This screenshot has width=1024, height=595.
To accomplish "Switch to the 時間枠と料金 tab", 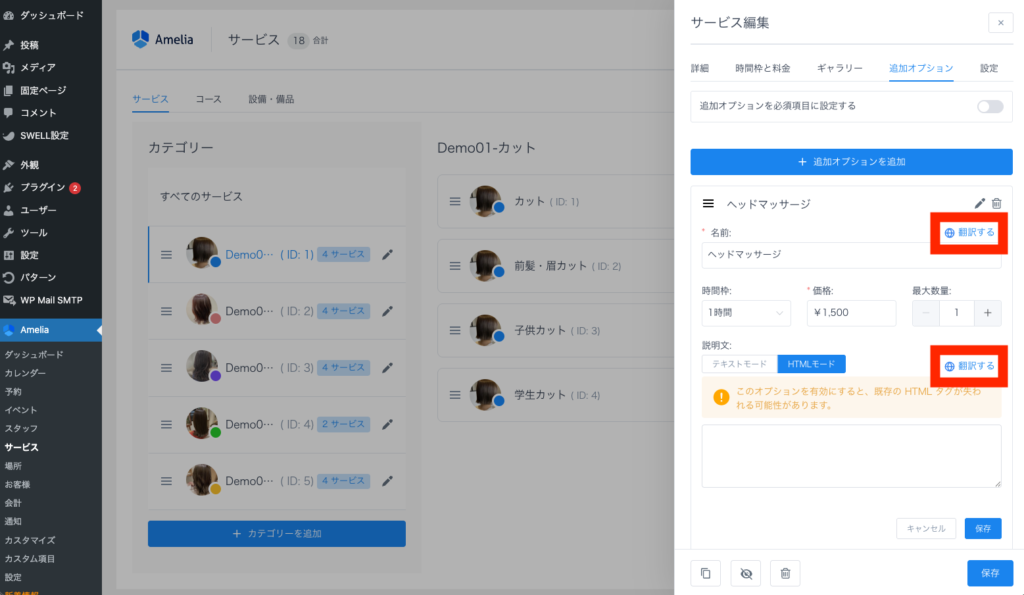I will click(762, 68).
